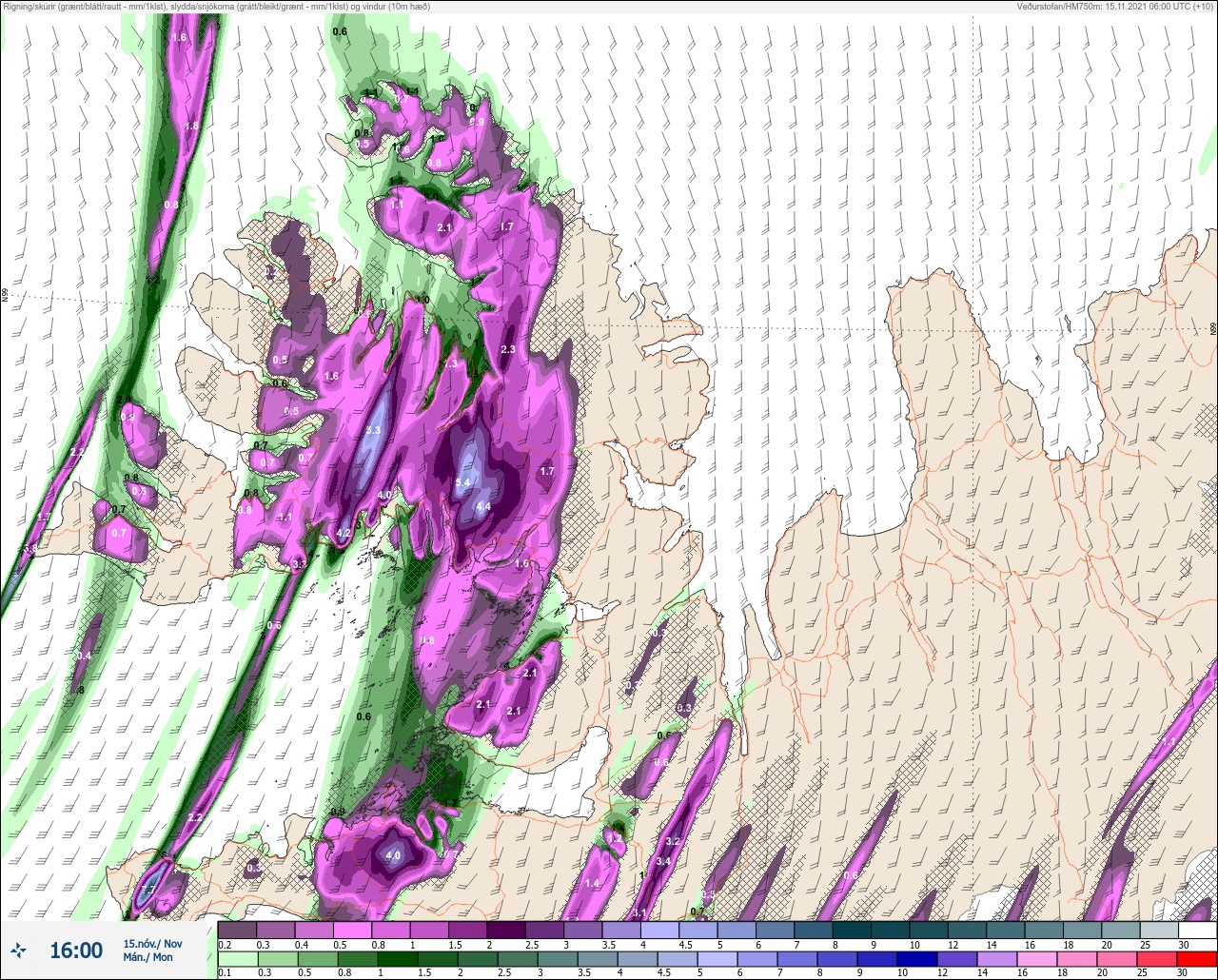
Task: Select the 3.2 precipitation value on map
Action: pyautogui.click(x=673, y=841)
